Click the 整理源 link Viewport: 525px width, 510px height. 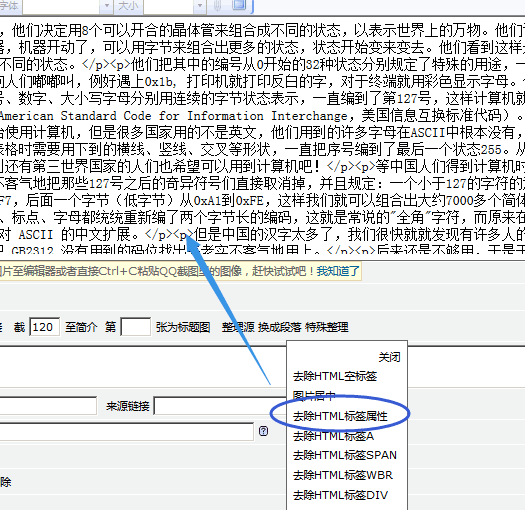(x=238, y=327)
